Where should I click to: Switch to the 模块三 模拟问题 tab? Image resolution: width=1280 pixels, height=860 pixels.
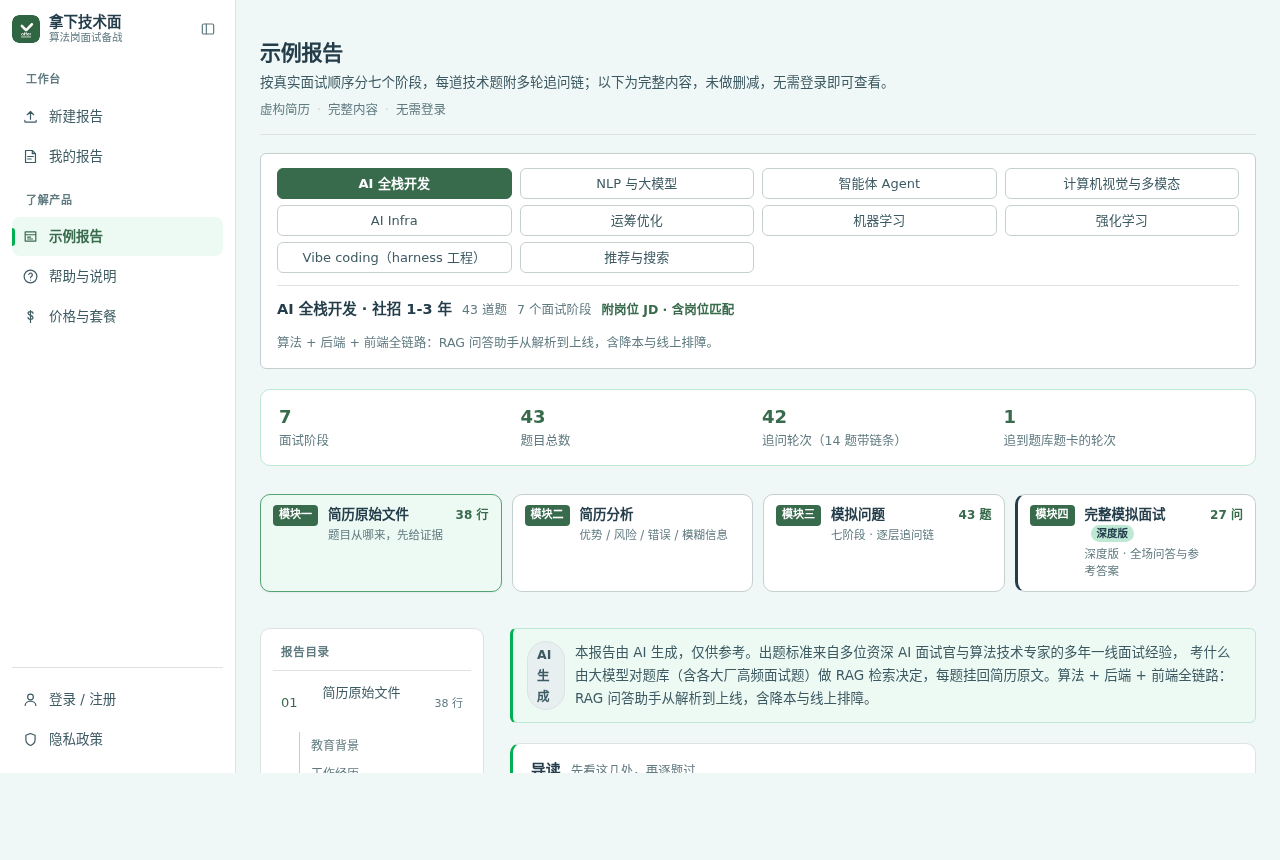pyautogui.click(x=884, y=543)
